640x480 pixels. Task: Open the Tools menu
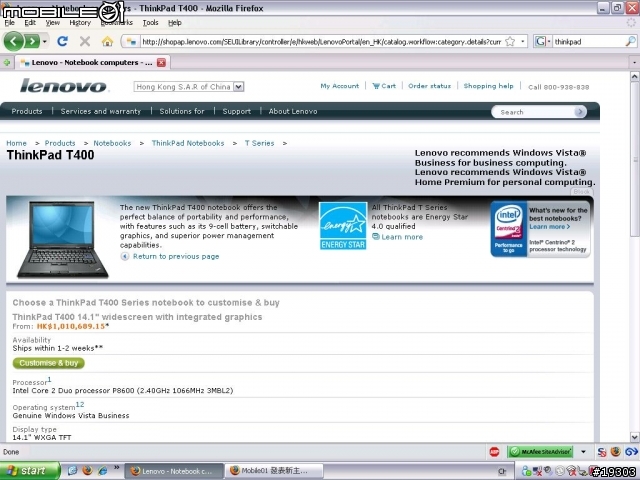point(150,23)
